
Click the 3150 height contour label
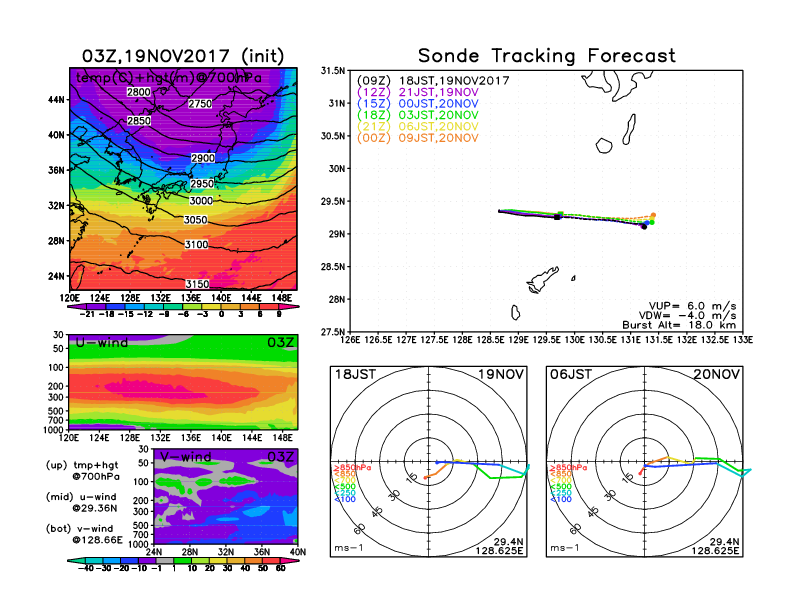197,284
